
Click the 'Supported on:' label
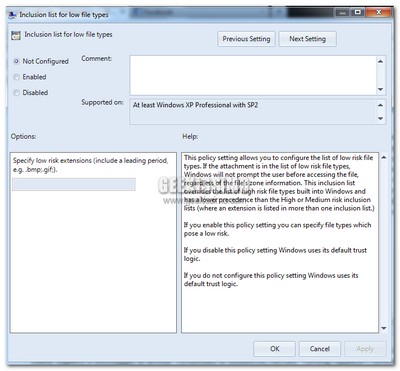pos(102,102)
